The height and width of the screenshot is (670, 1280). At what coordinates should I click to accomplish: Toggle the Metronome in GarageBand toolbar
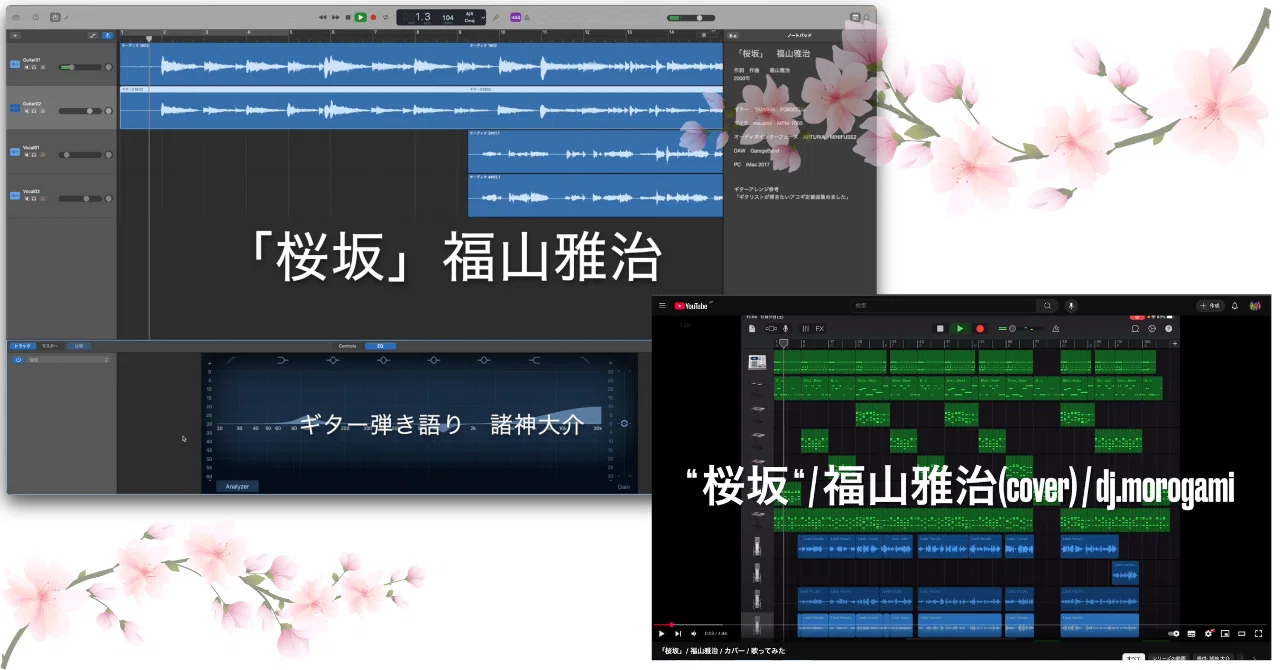[527, 17]
